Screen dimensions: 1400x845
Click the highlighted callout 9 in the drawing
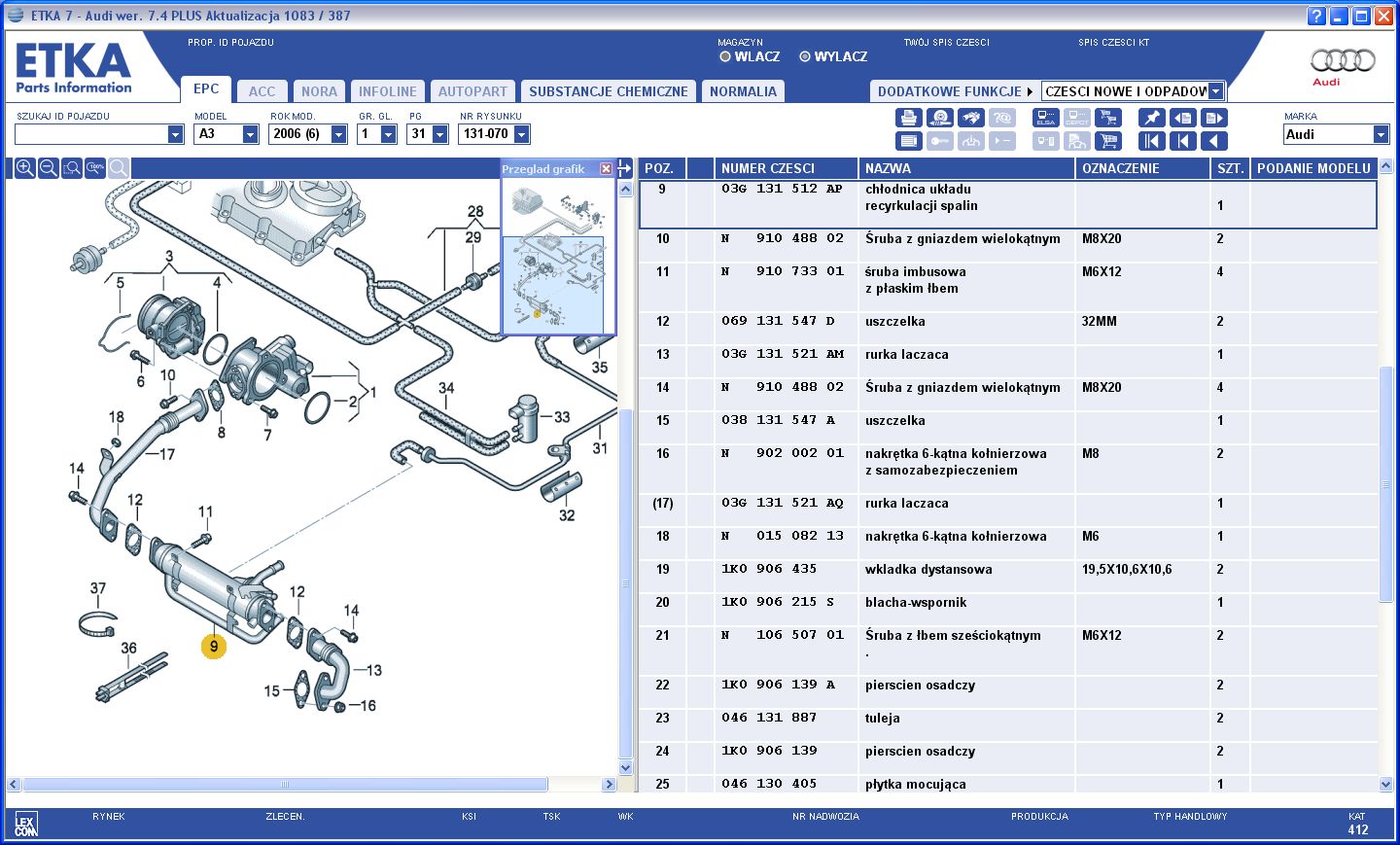coord(214,647)
